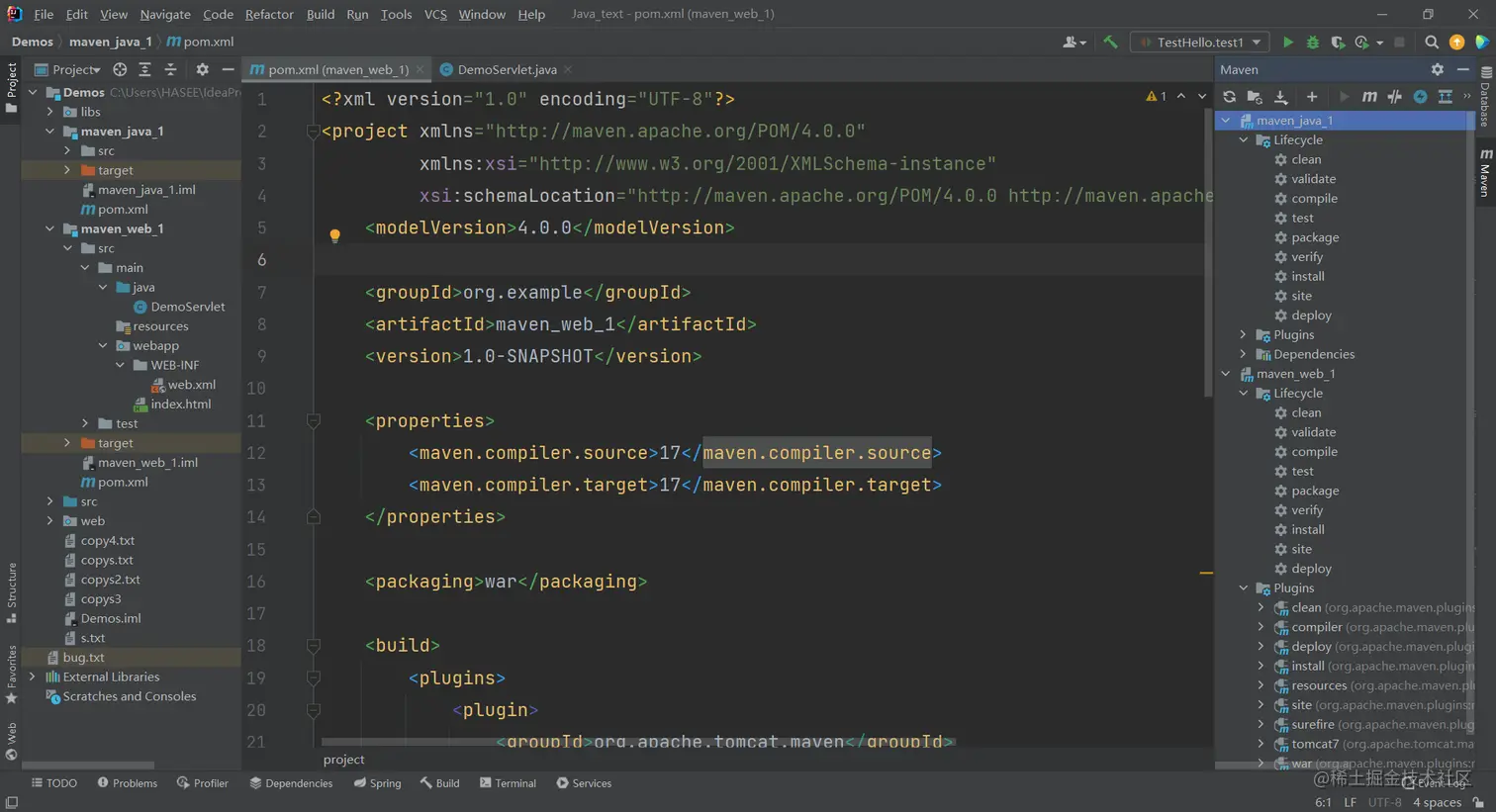Toggle tool window bars at bottom-left corner
Screen dimensions: 1496x812
[x=11, y=803]
